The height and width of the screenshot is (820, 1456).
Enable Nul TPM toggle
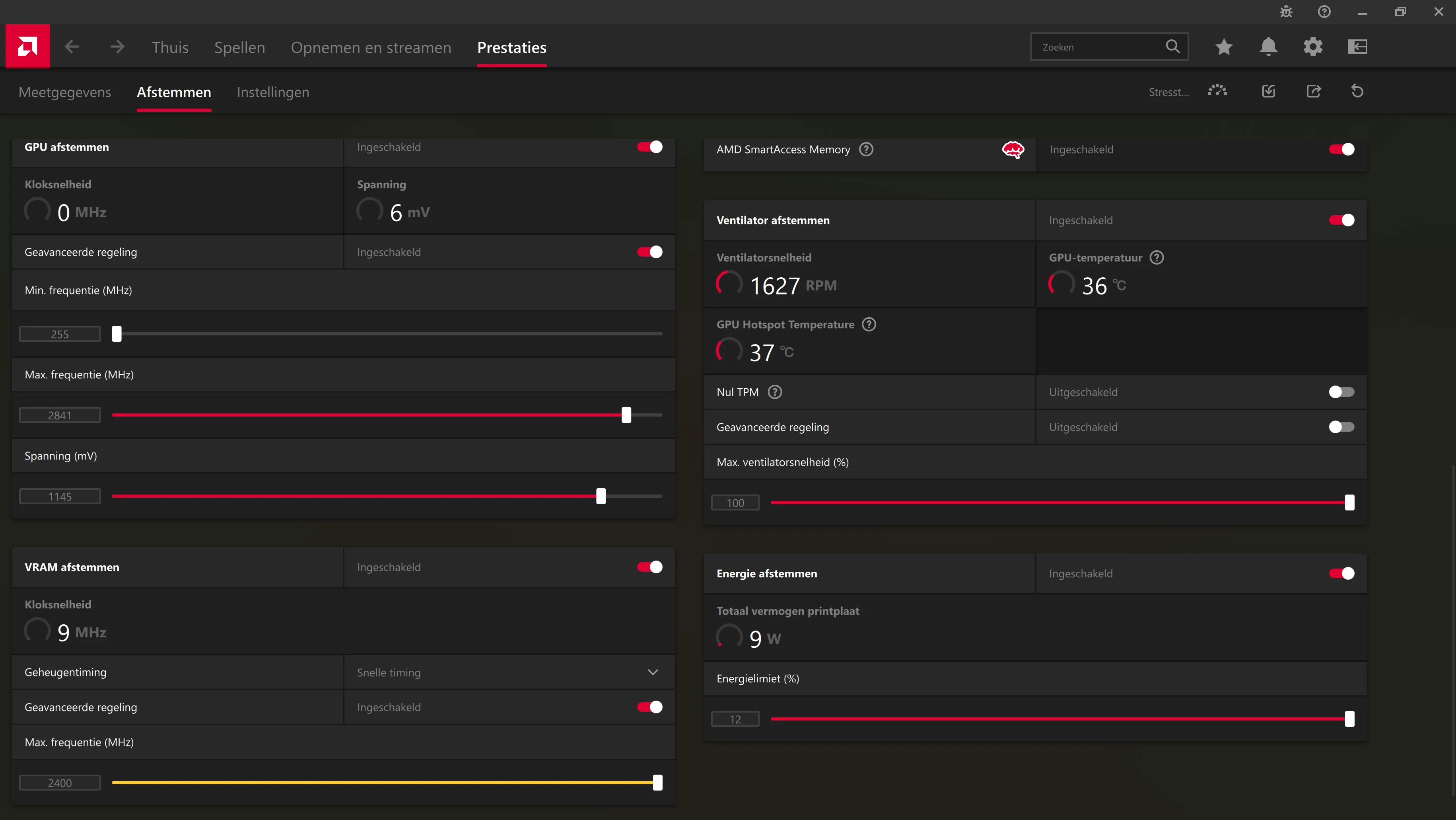(x=1342, y=392)
